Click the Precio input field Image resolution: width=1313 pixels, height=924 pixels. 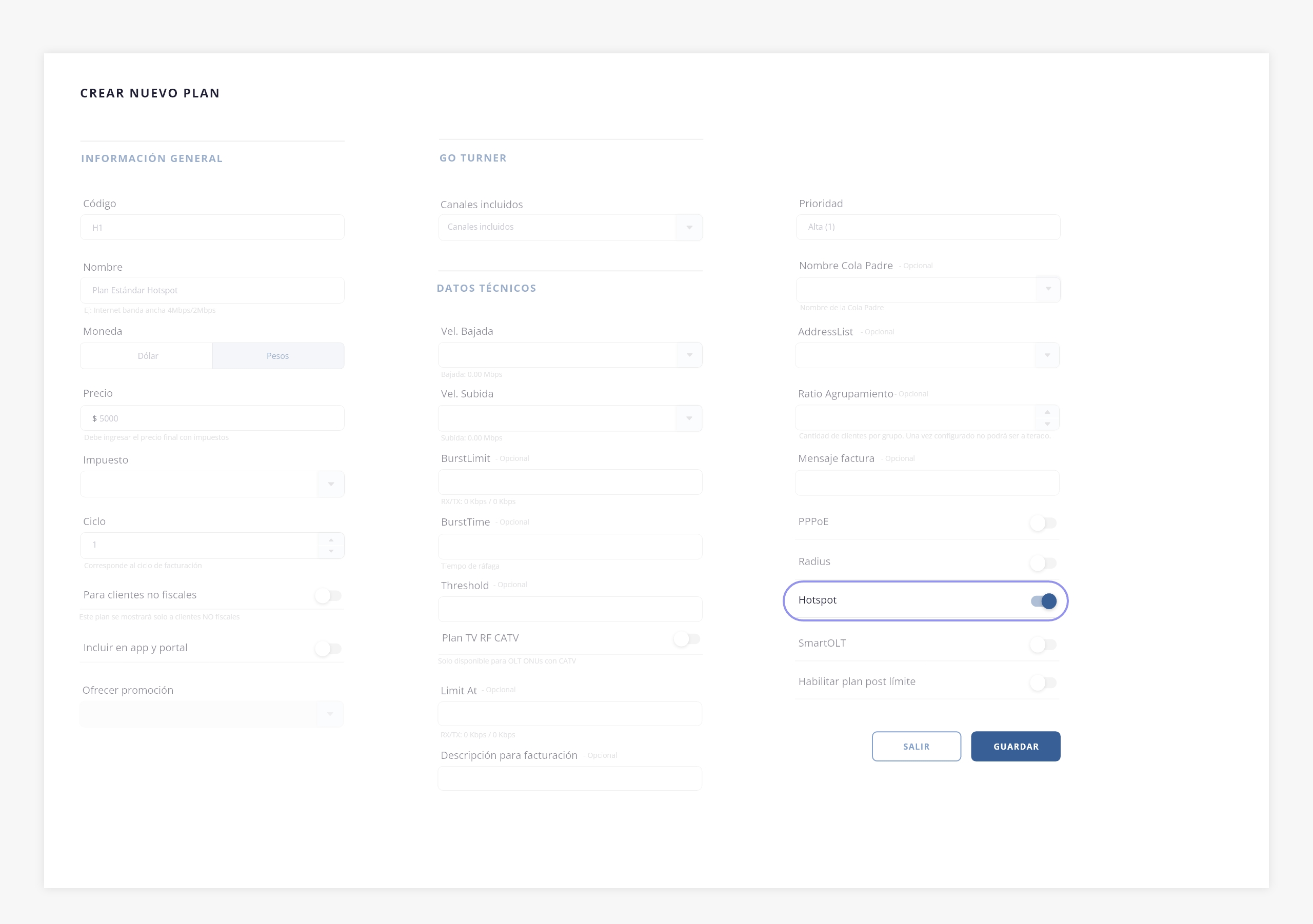[212, 418]
